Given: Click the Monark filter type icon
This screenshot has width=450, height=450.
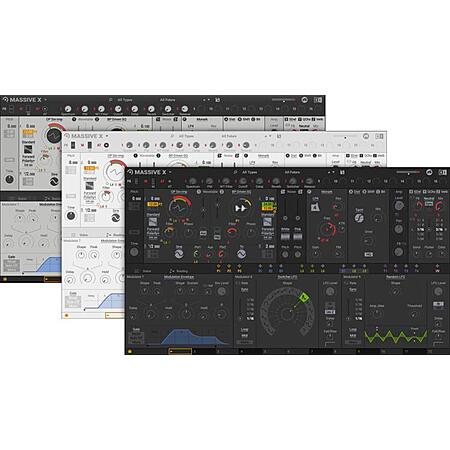Looking at the screenshot, I should pos(315,207).
